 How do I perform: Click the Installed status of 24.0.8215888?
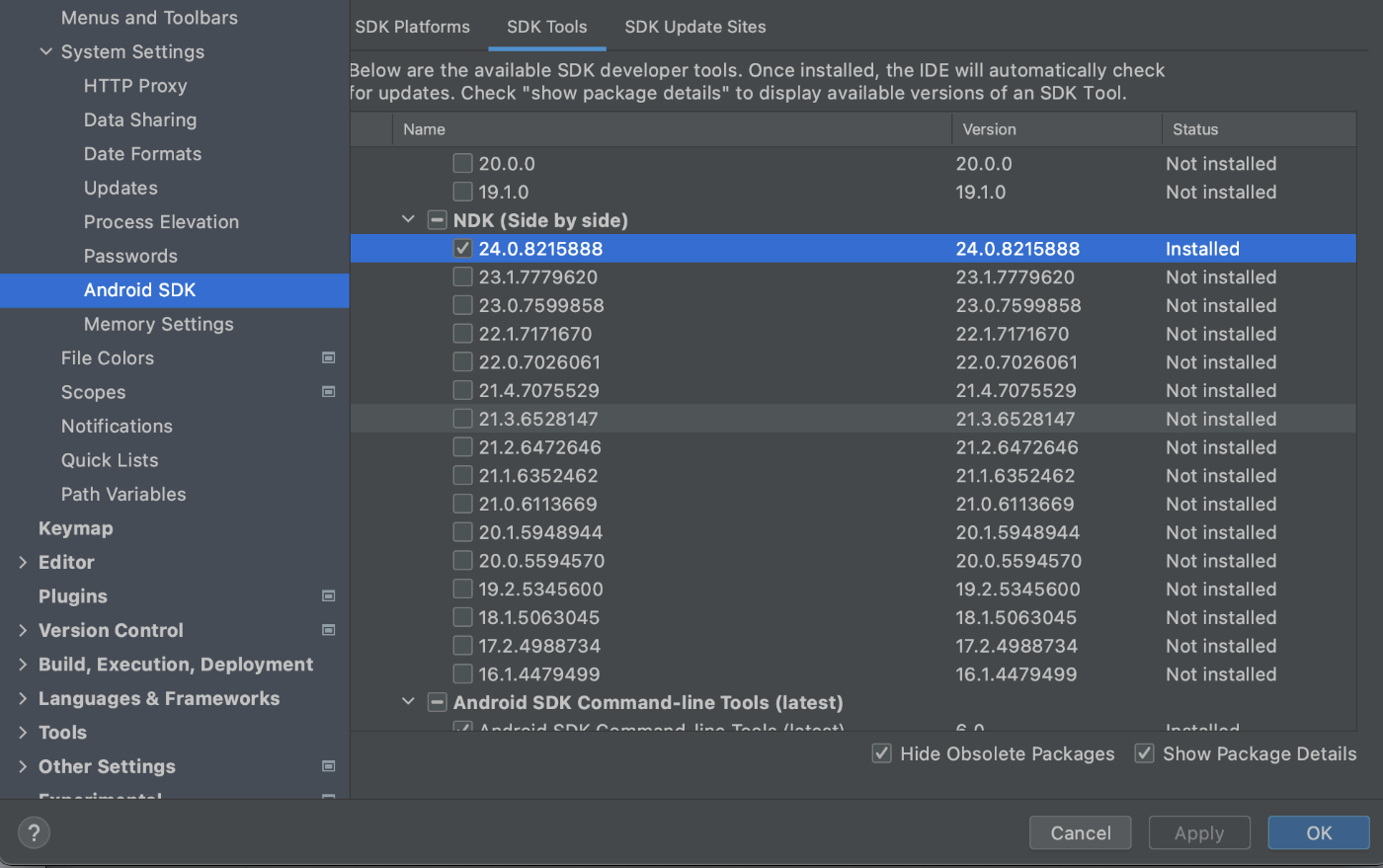1202,249
